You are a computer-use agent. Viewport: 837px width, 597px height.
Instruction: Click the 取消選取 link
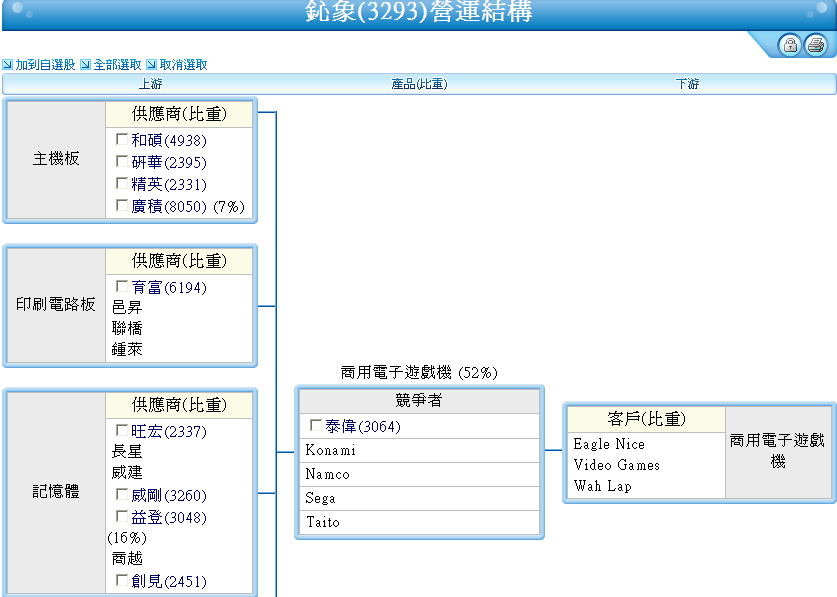point(184,65)
